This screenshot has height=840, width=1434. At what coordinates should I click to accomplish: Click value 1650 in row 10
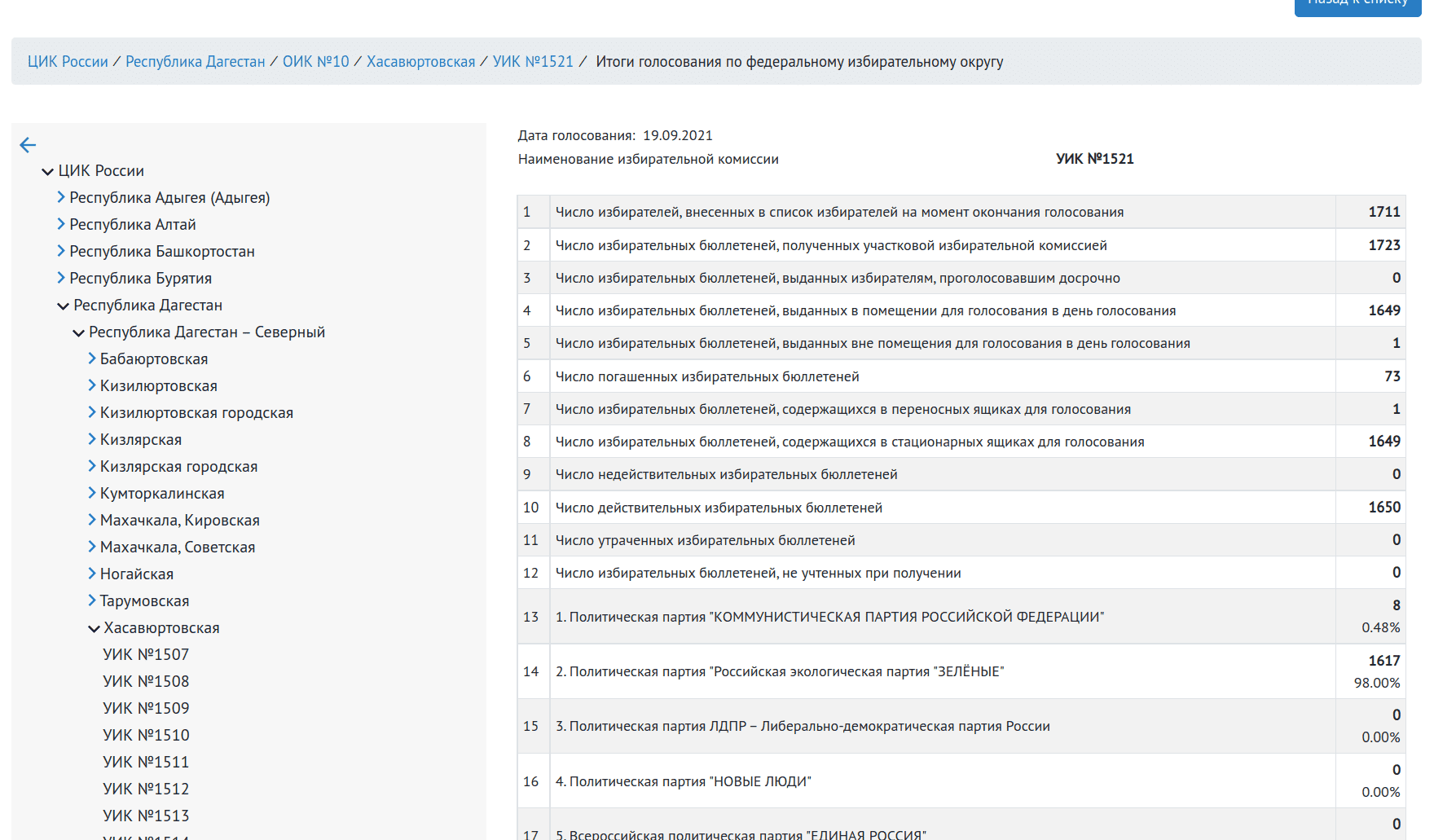pos(1383,507)
